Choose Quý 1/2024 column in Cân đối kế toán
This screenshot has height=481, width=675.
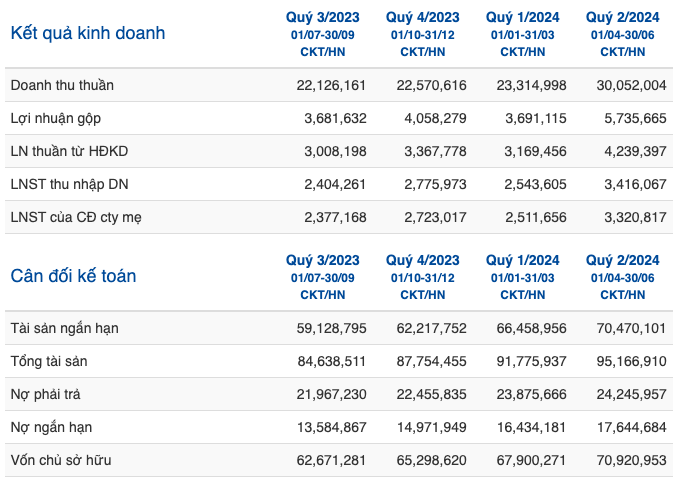click(523, 260)
